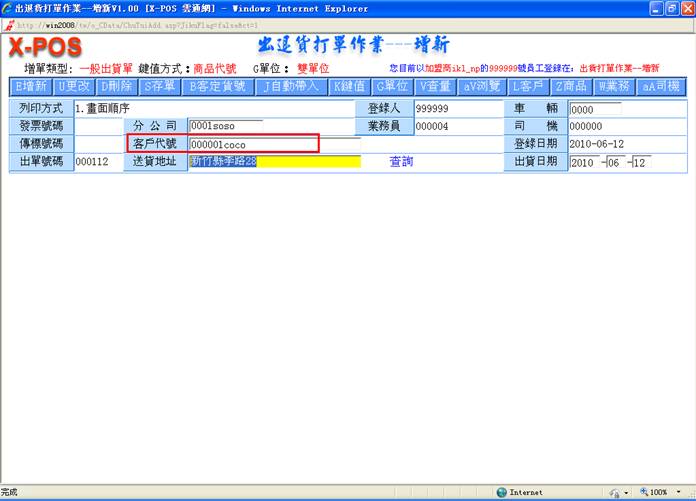Click the Z商品 product button
The image size is (696, 501).
tap(570, 87)
